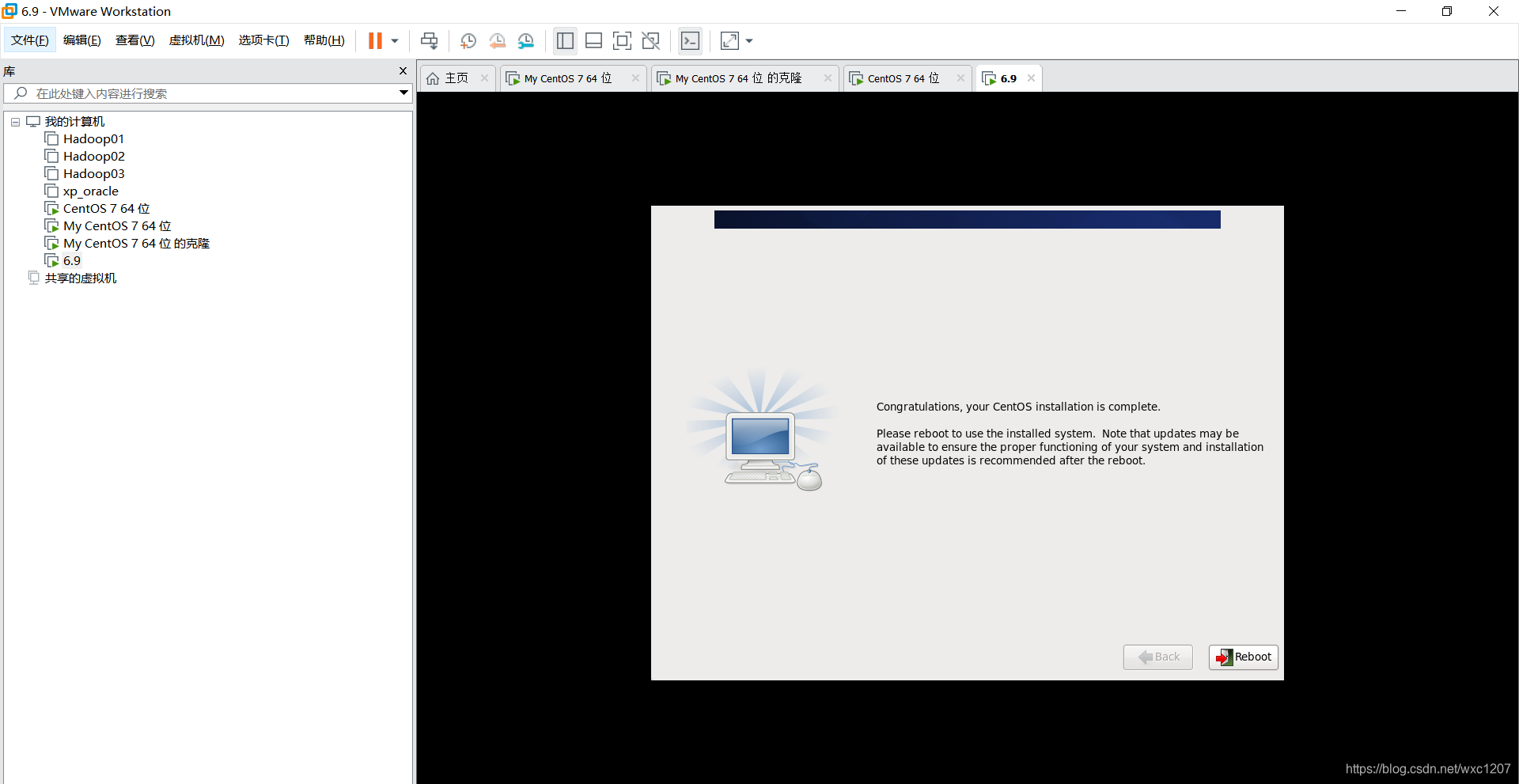Screen dimensions: 1519x784
Task: Open the 文件(F) menu
Action: coord(30,40)
